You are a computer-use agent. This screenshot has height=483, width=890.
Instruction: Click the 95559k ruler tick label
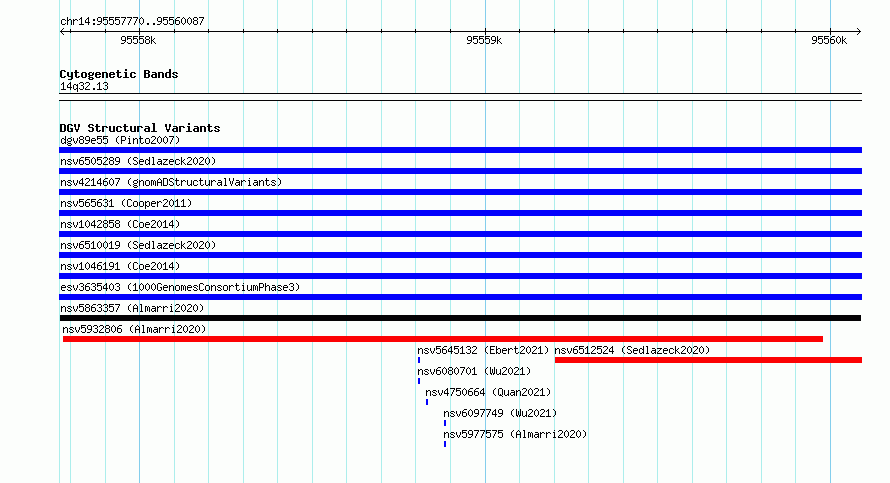[x=484, y=40]
